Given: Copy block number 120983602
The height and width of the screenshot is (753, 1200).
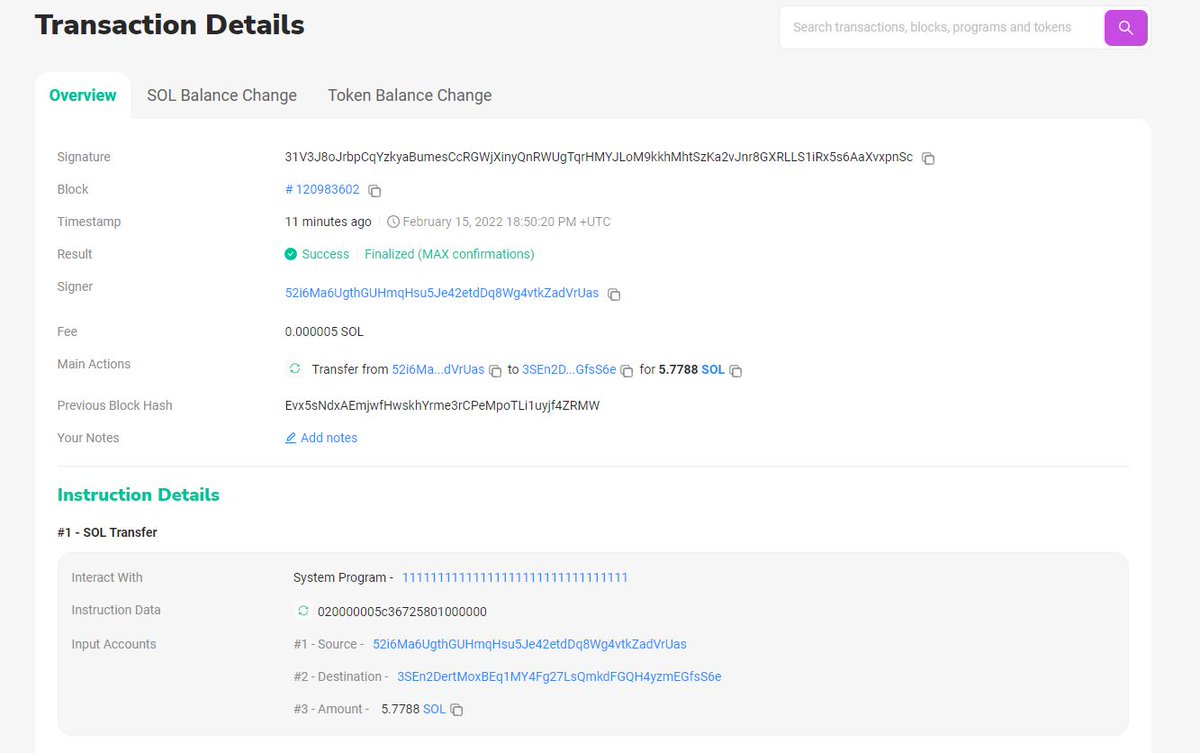Looking at the screenshot, I should (x=374, y=190).
